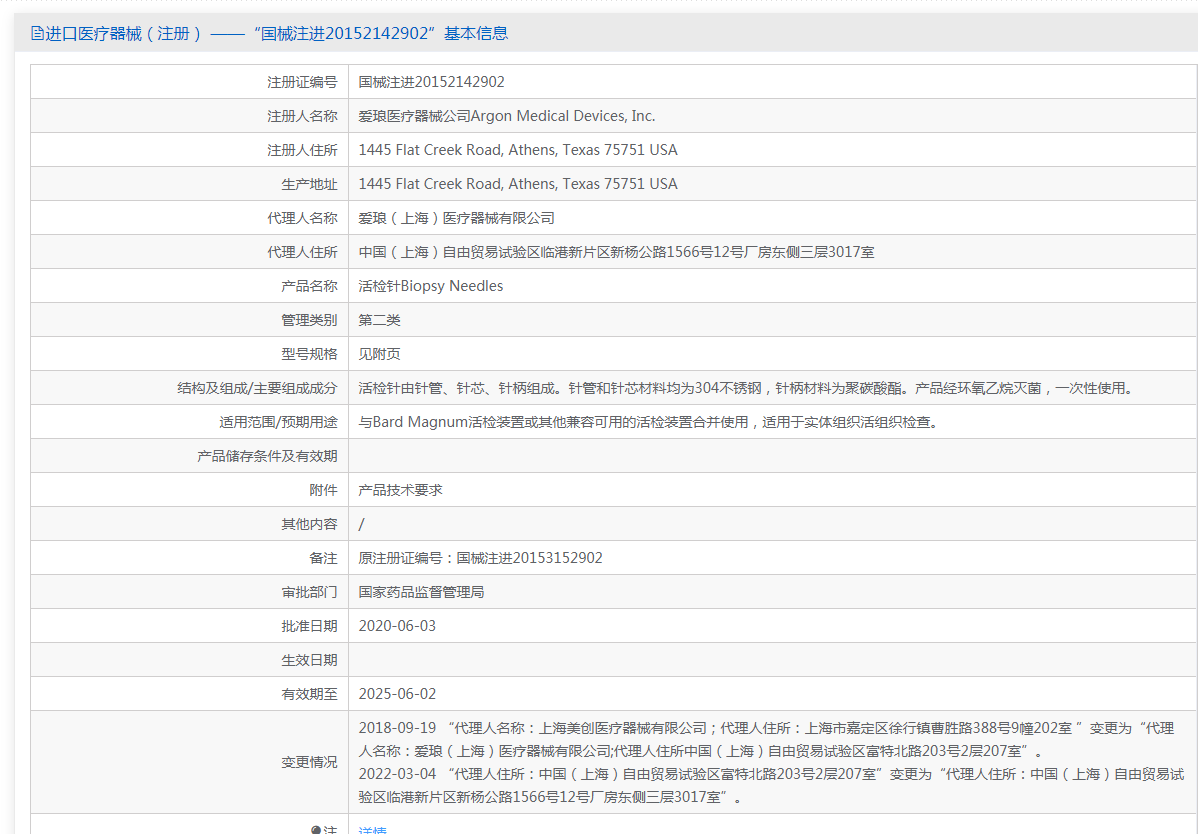Image resolution: width=1198 pixels, height=834 pixels.
Task: Click the 产品储存条件及有效期 label
Action: [x=267, y=456]
